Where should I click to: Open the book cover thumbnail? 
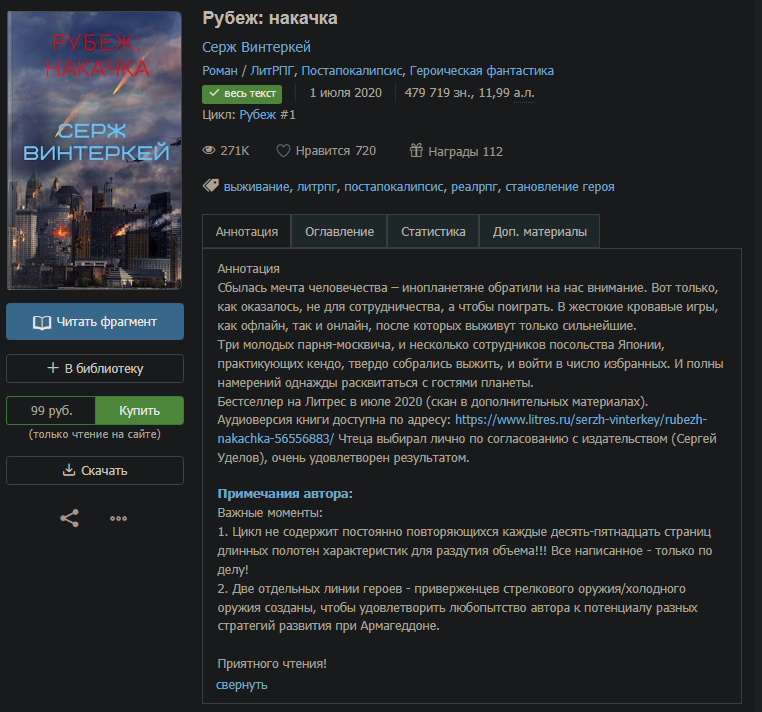pos(94,150)
